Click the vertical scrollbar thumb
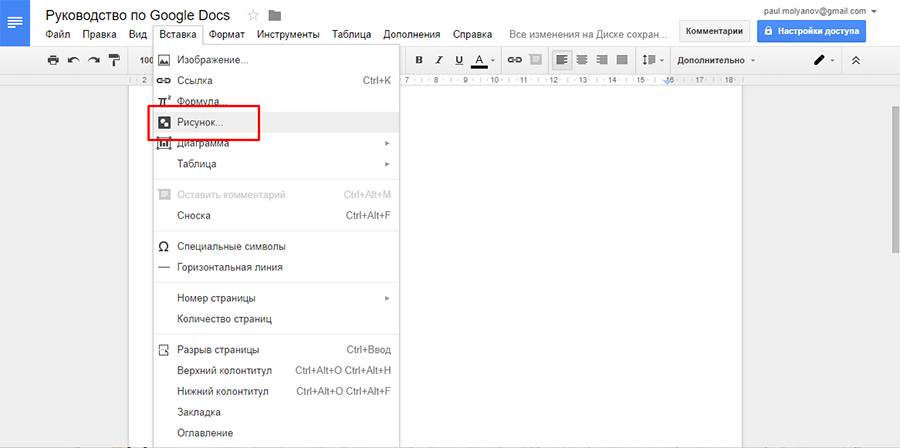900x448 pixels. [x=895, y=179]
